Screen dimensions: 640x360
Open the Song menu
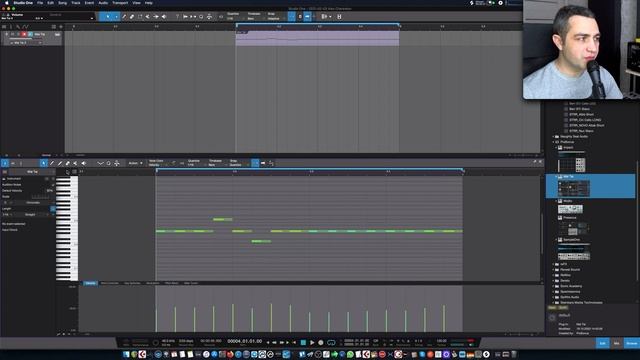pyautogui.click(x=62, y=3)
